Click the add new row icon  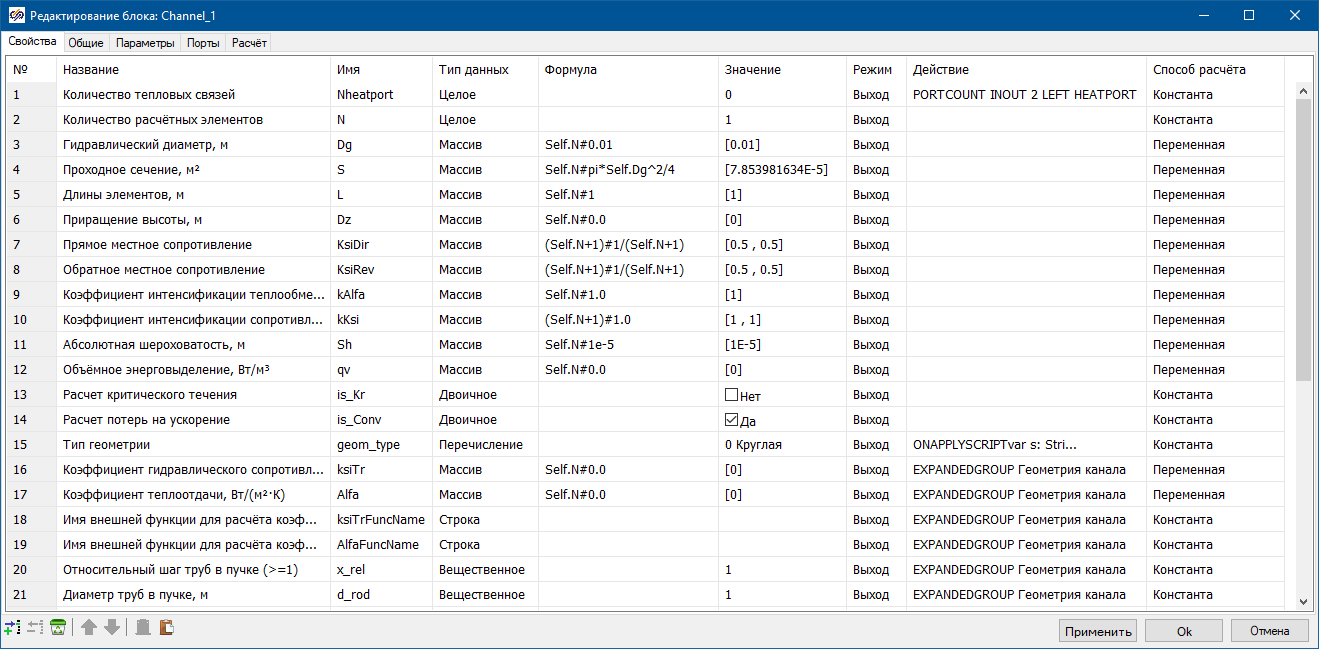[x=12, y=628]
